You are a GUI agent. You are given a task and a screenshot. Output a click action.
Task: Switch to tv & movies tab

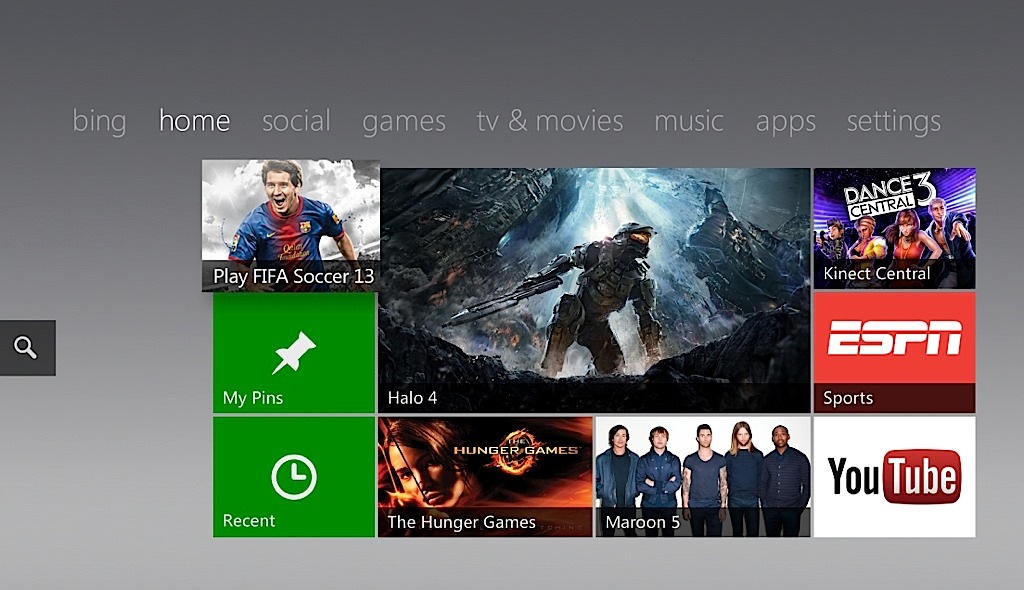(550, 122)
